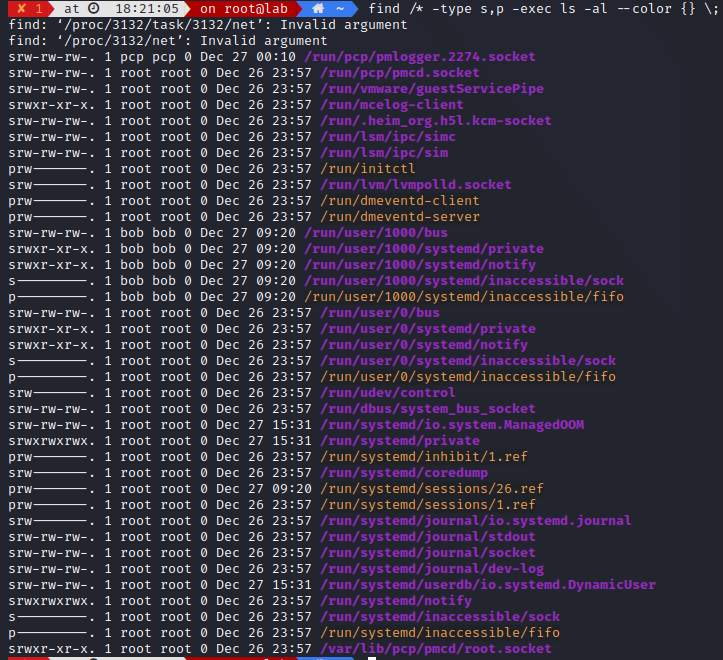Image resolution: width=723 pixels, height=660 pixels.
Task: Select /run/systemd/sessions/1.ref path
Action: click(x=428, y=505)
